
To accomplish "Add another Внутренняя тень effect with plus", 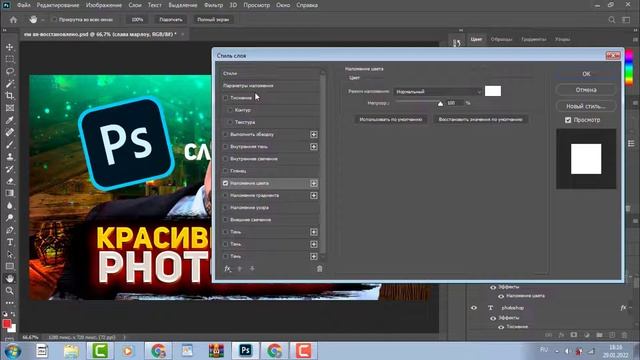I will 313,147.
